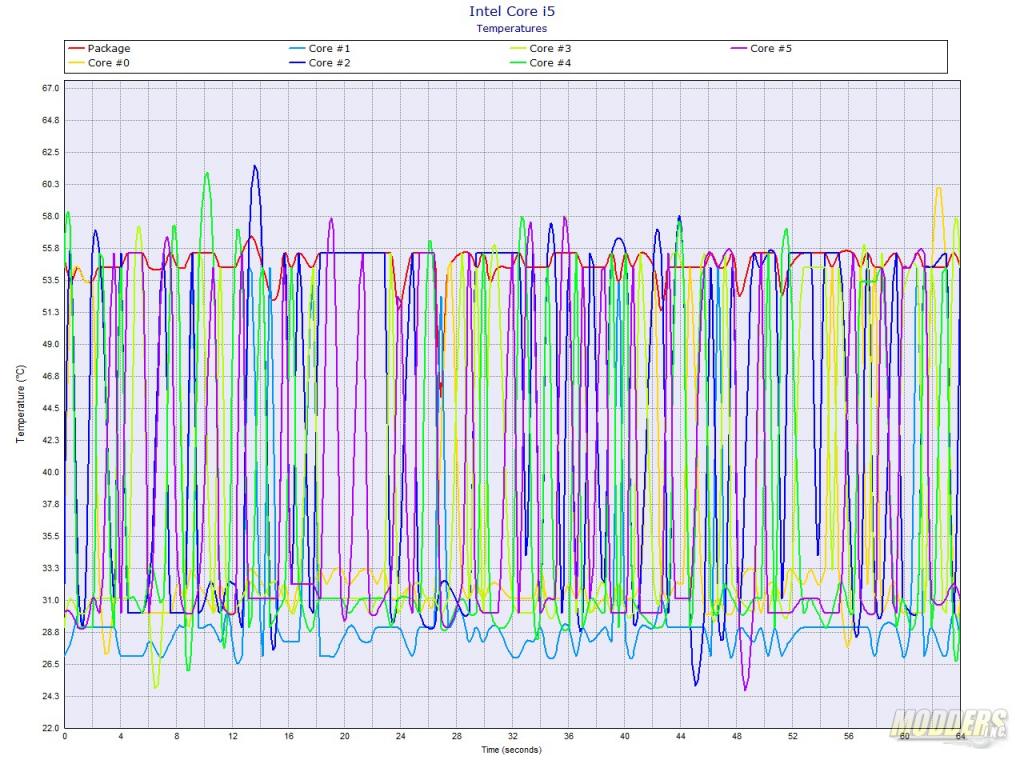Viewport: 1024px width, 768px height.
Task: Click the 64.8 temperature axis value
Action: click(x=50, y=120)
